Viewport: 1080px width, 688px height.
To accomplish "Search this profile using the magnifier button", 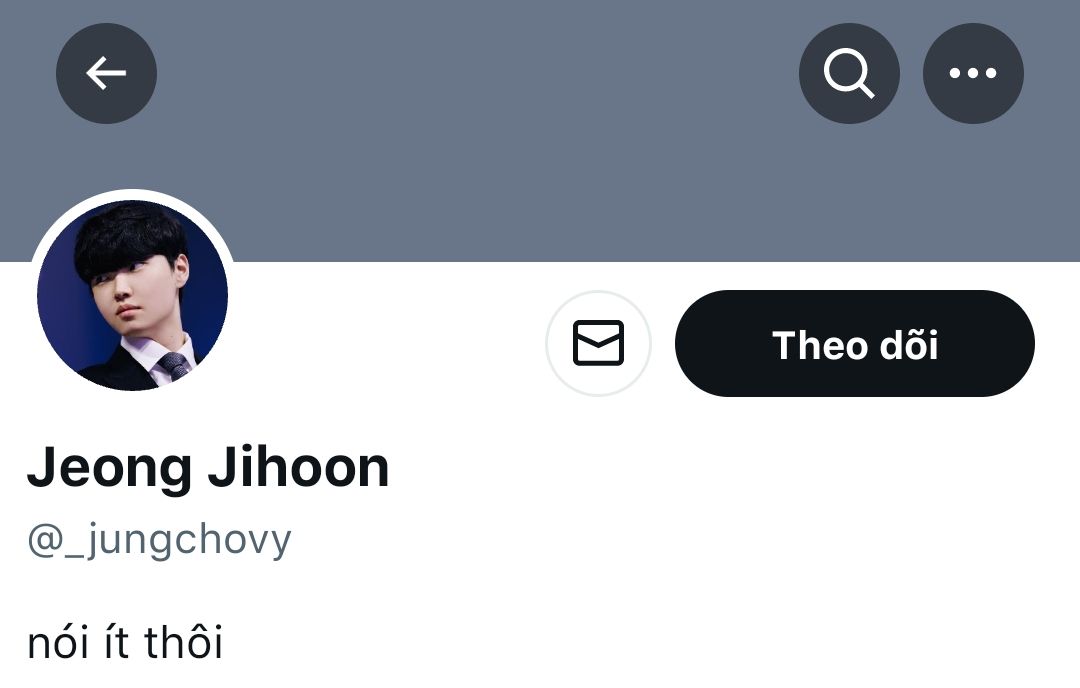I will (x=849, y=73).
